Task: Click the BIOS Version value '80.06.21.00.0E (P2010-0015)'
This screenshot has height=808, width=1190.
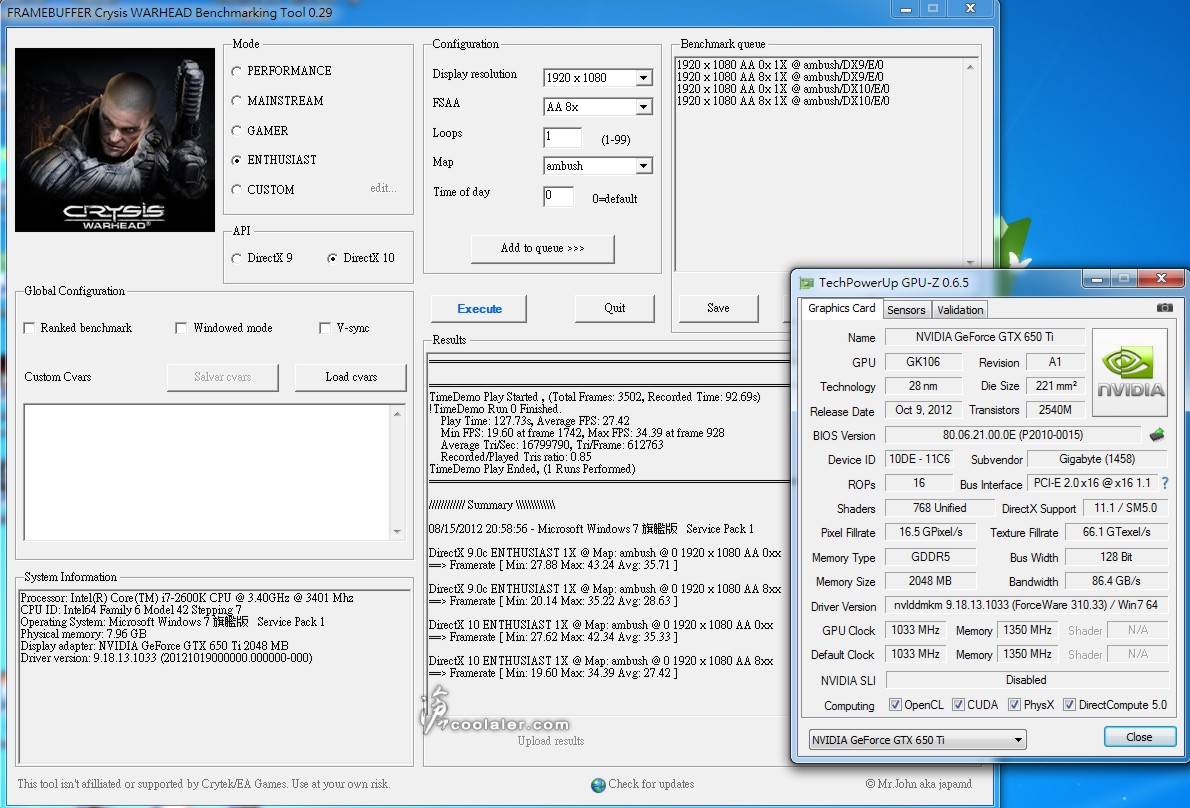Action: 1013,435
